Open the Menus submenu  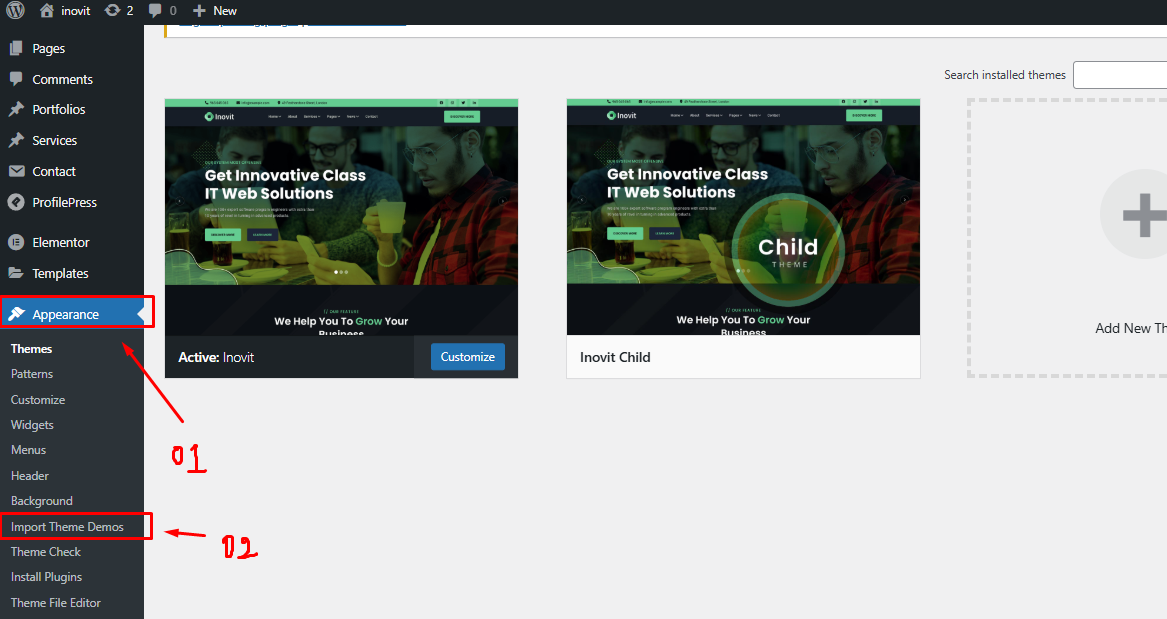click(28, 449)
